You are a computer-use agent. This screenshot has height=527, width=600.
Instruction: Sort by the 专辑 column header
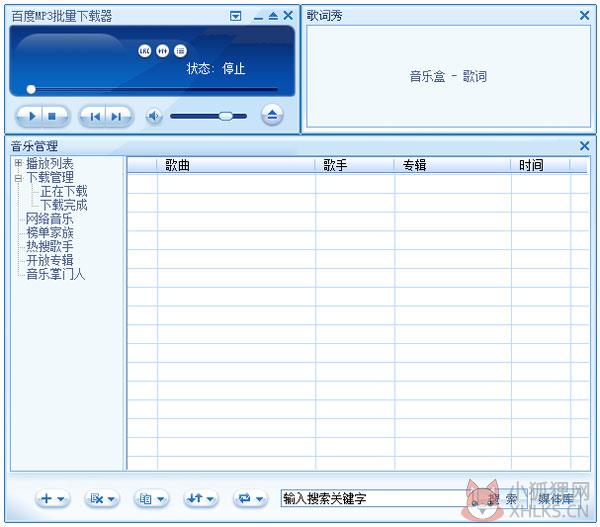(452, 165)
